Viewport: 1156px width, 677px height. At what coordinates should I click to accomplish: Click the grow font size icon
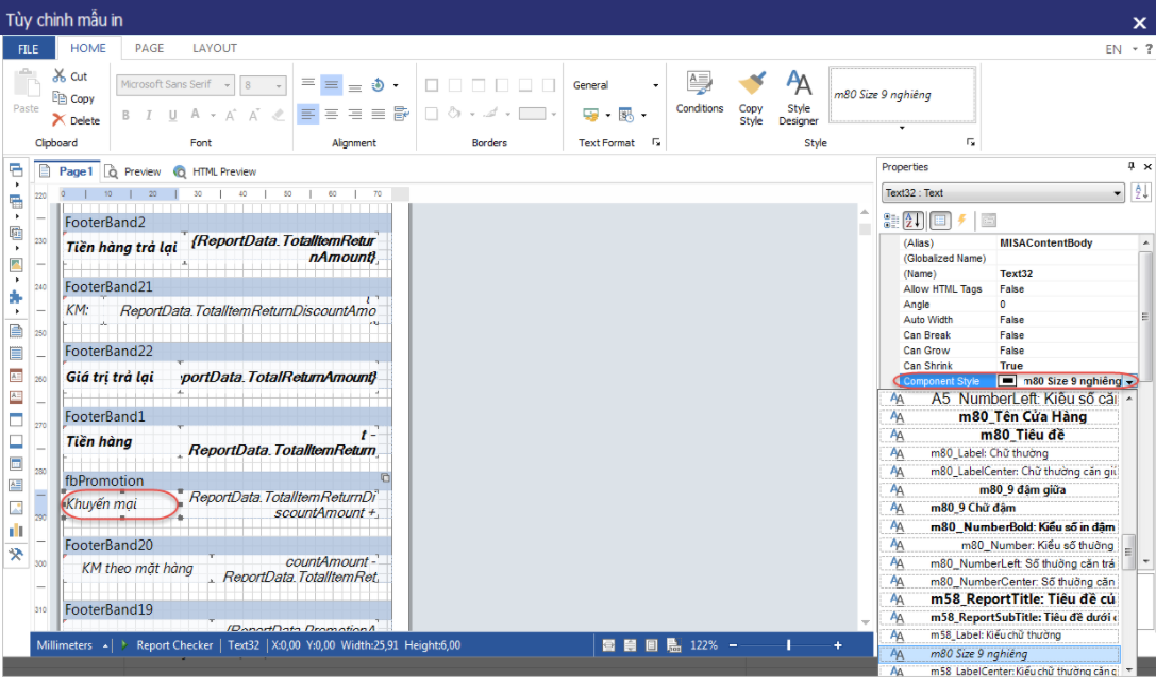coord(231,114)
